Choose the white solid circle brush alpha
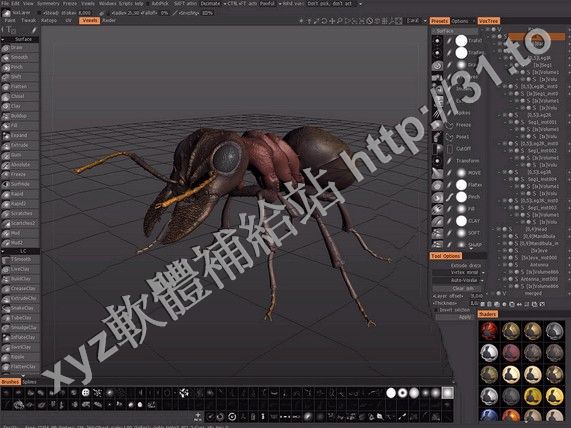Viewport: 571px width, 428px height. pos(391,393)
